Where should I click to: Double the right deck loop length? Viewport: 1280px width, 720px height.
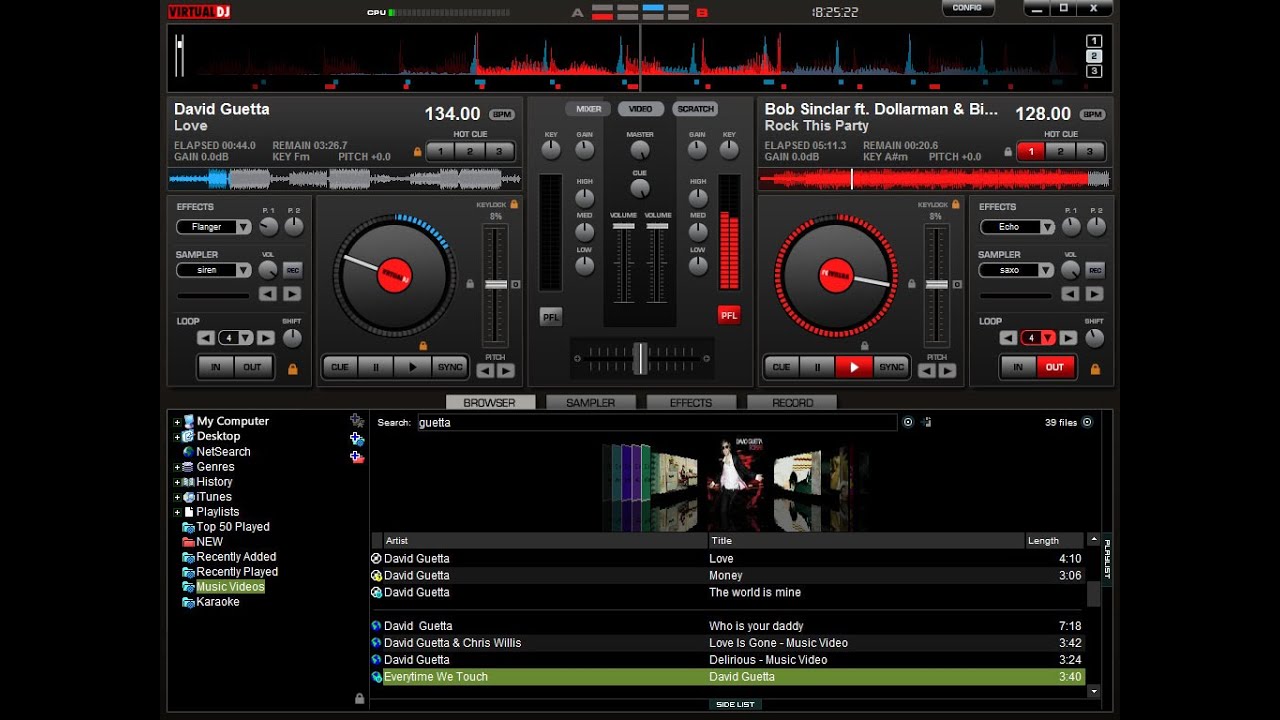click(1068, 338)
